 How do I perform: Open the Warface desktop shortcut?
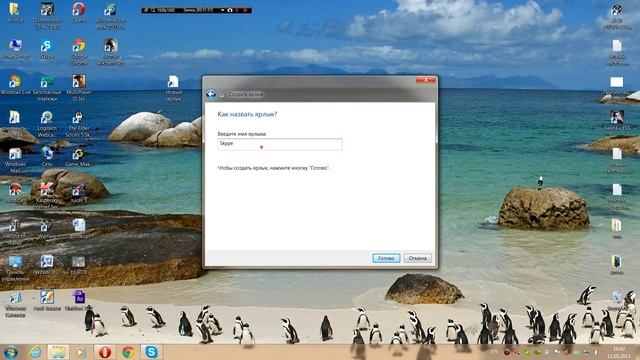pos(47,229)
